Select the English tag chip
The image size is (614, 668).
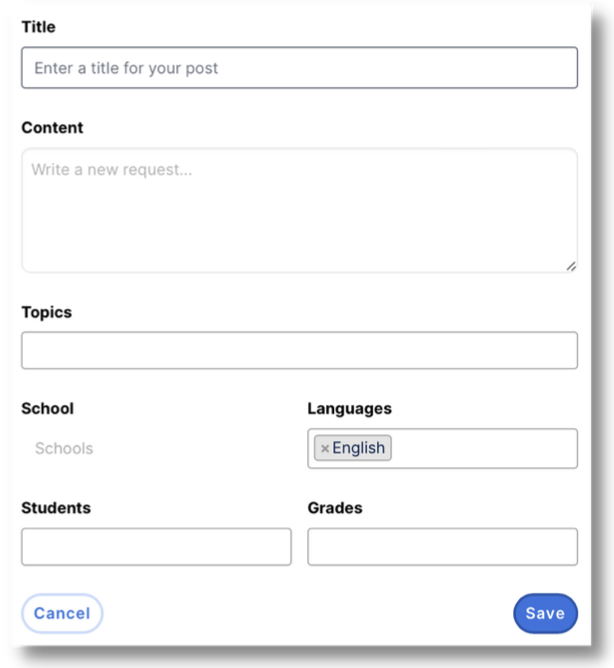[x=359, y=448]
